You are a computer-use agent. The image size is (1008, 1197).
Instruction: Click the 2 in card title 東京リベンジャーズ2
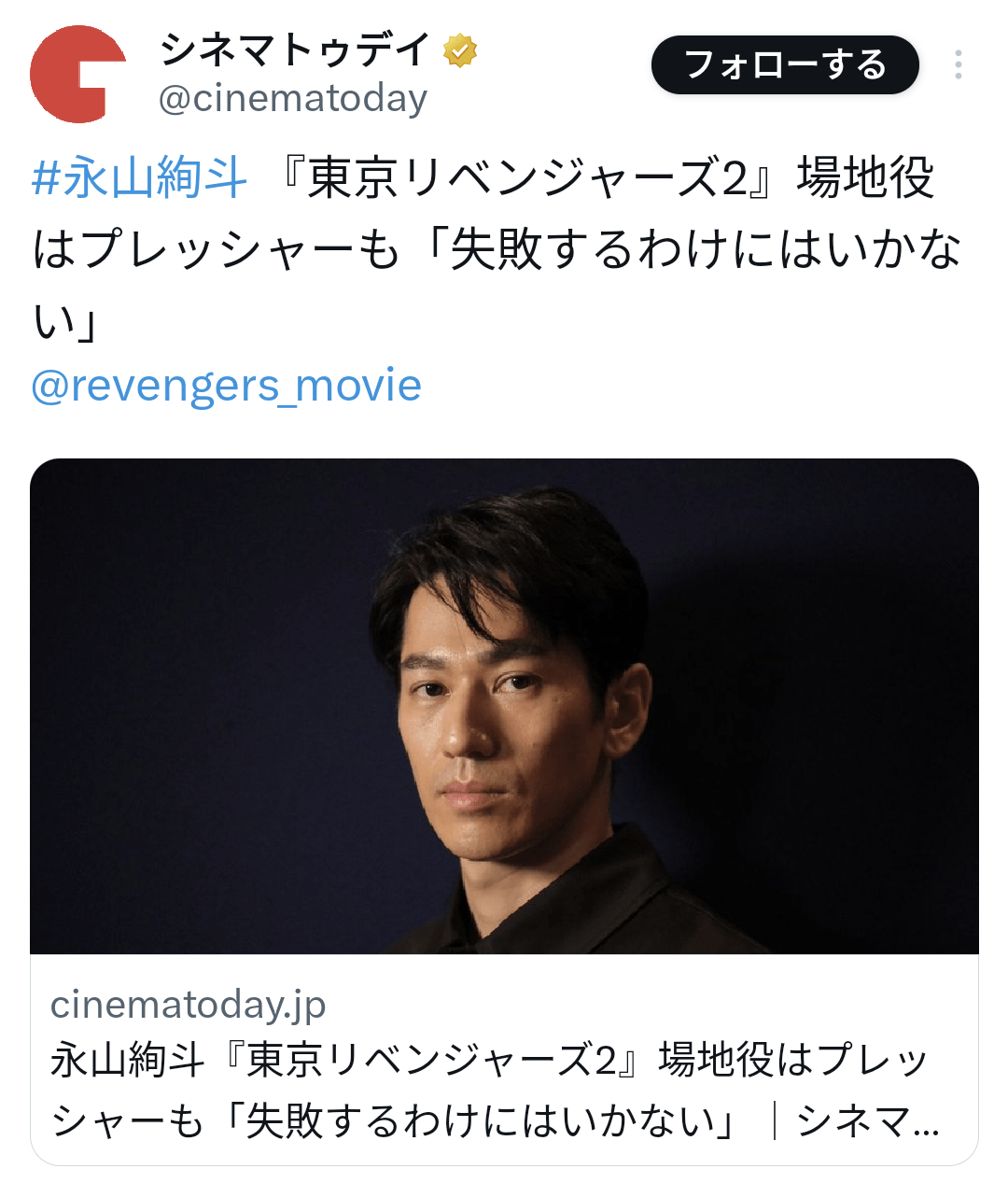coord(606,1061)
